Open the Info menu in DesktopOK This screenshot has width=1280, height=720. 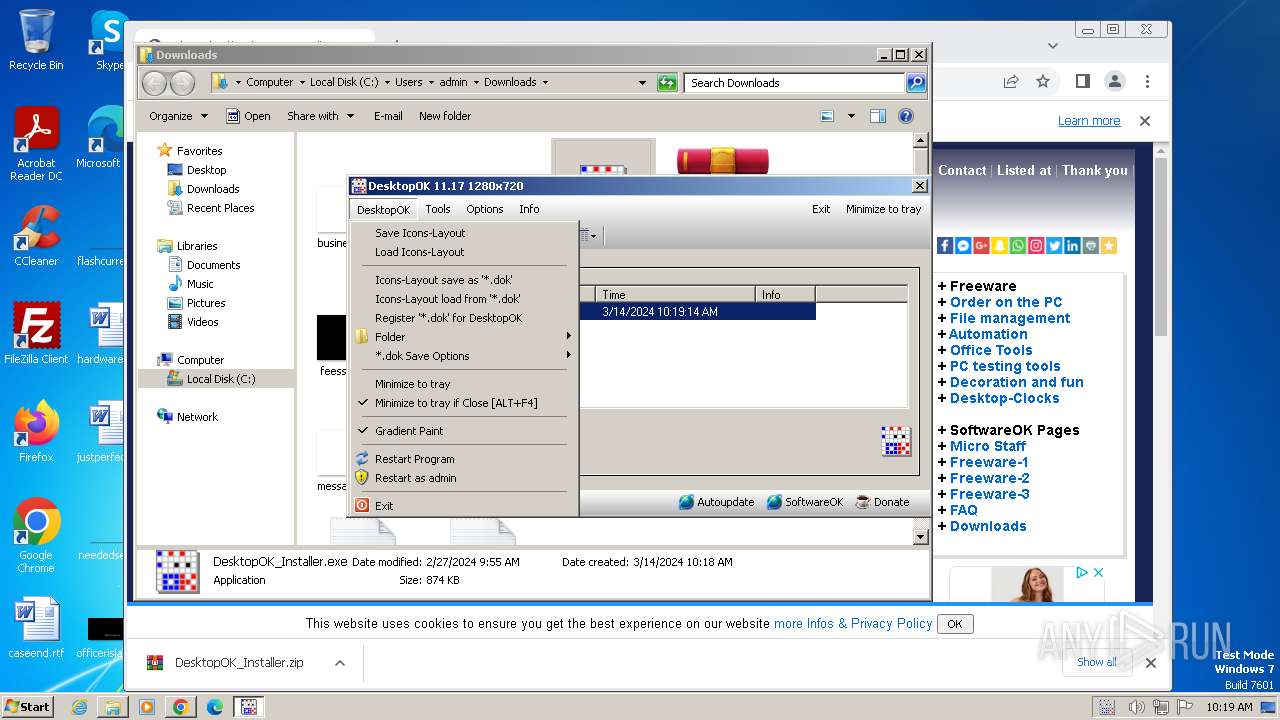(529, 209)
